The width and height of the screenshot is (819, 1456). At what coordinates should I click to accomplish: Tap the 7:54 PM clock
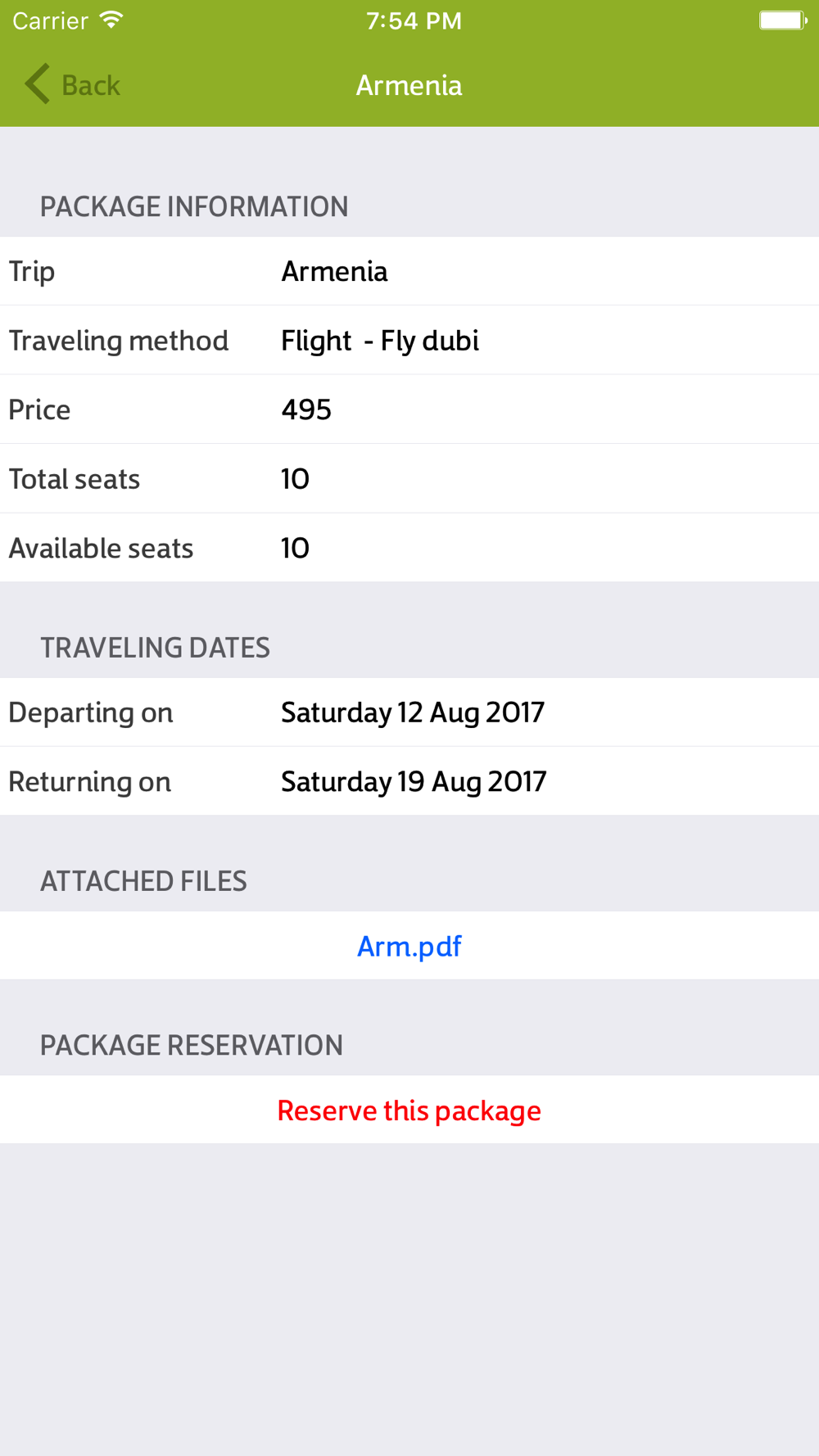pos(414,20)
